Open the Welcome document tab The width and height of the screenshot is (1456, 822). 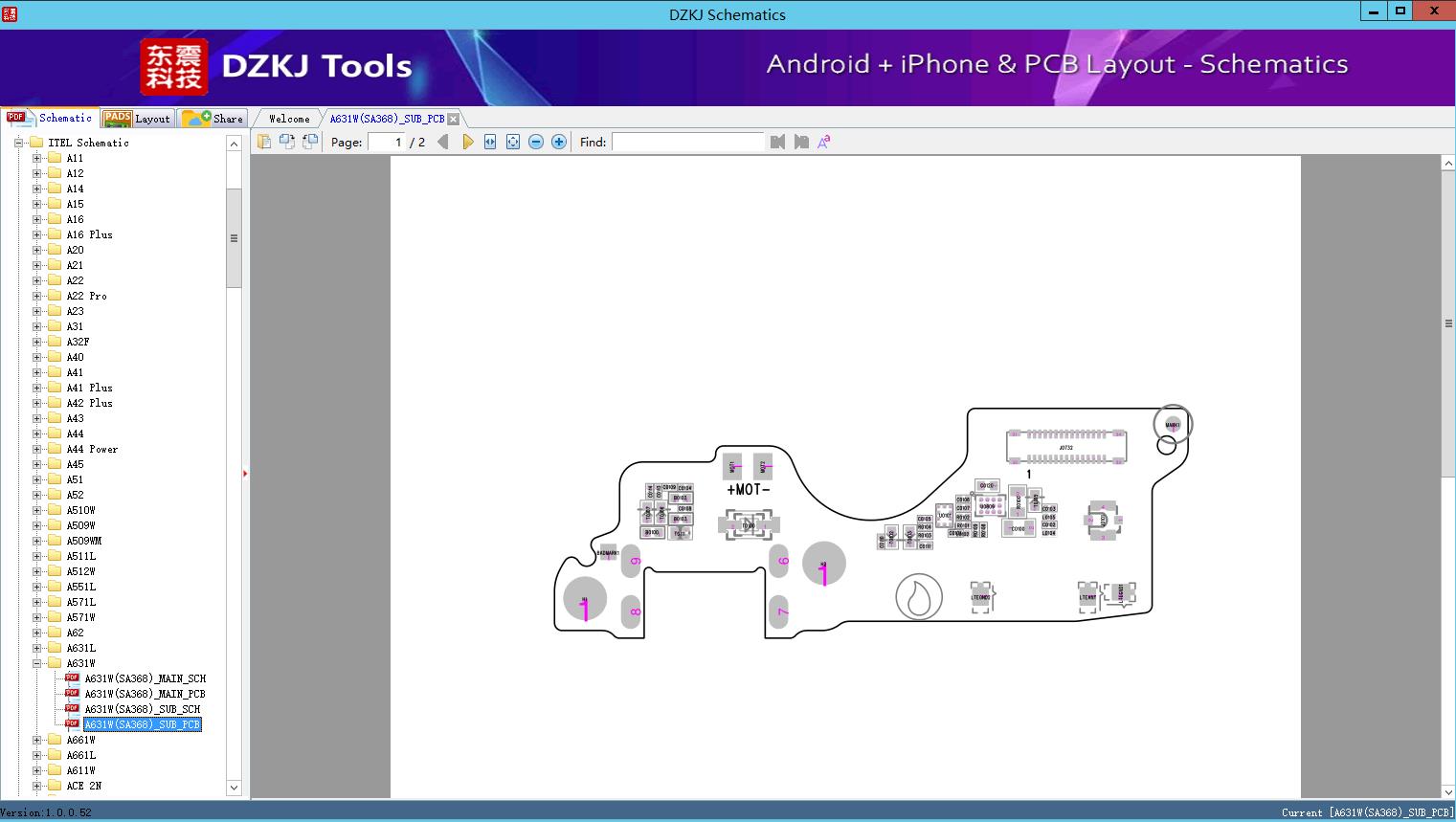pos(289,119)
